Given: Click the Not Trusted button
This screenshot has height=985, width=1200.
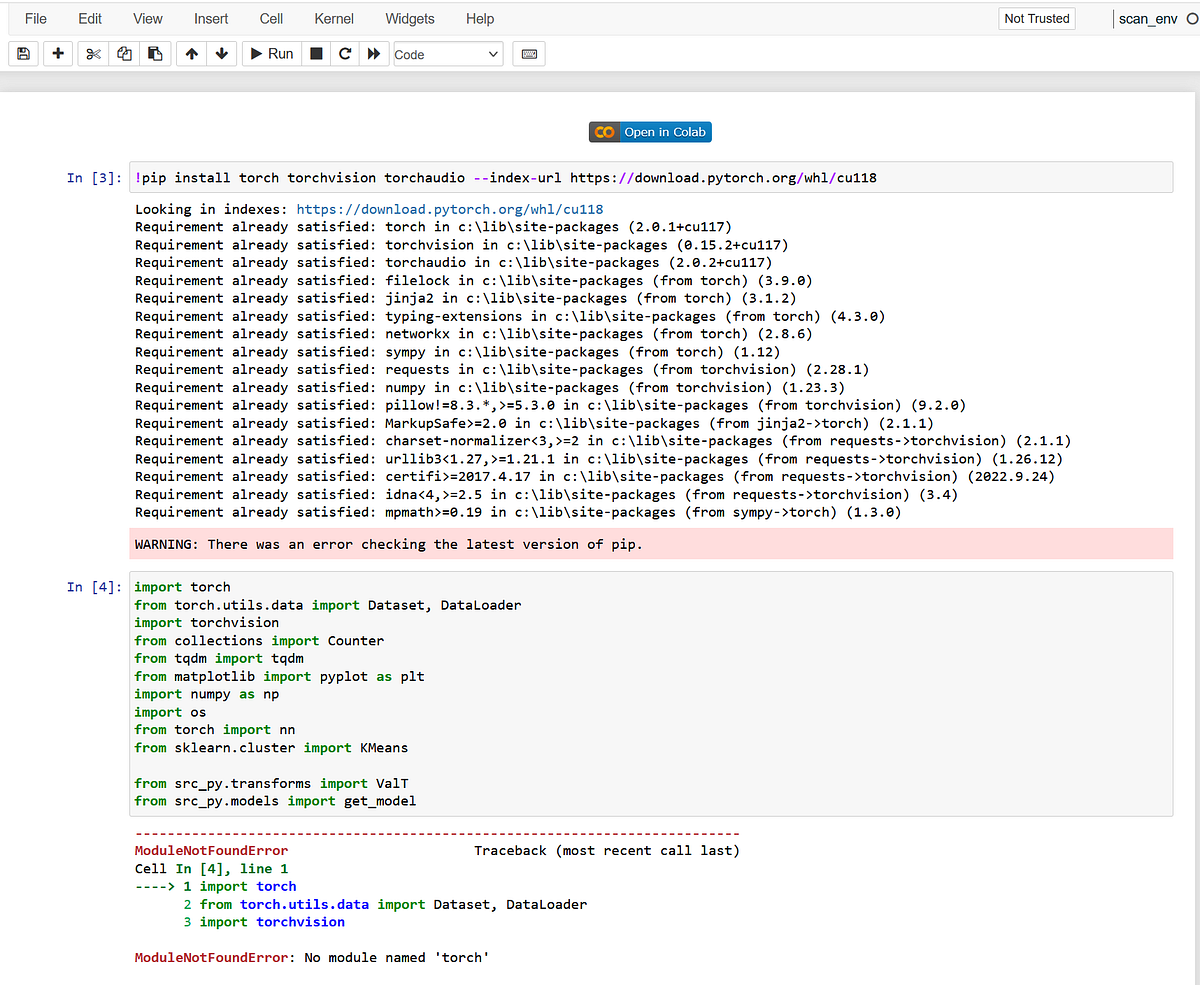Looking at the screenshot, I should click(x=1036, y=18).
